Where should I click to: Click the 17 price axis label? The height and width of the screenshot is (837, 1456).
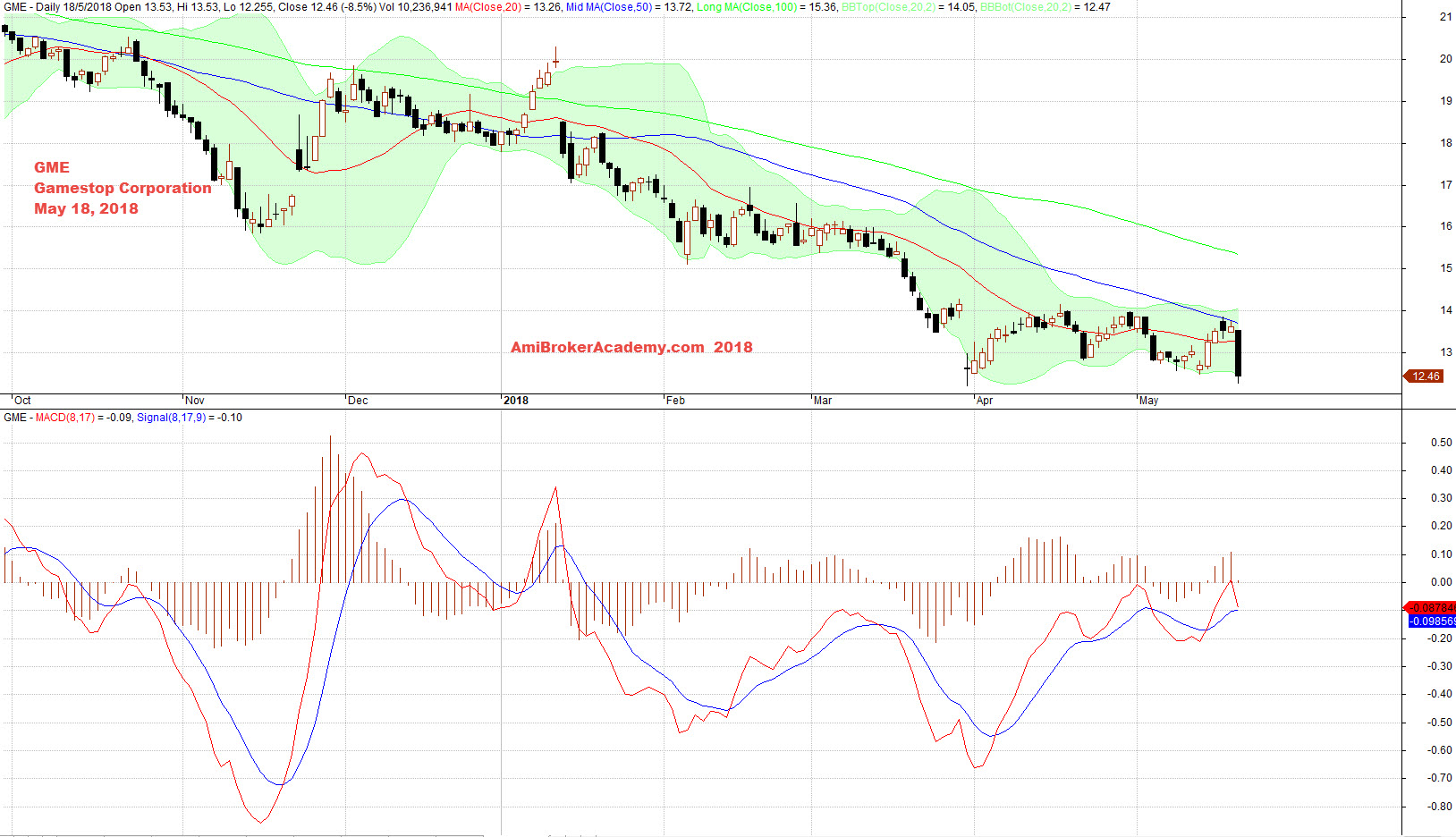click(1445, 185)
